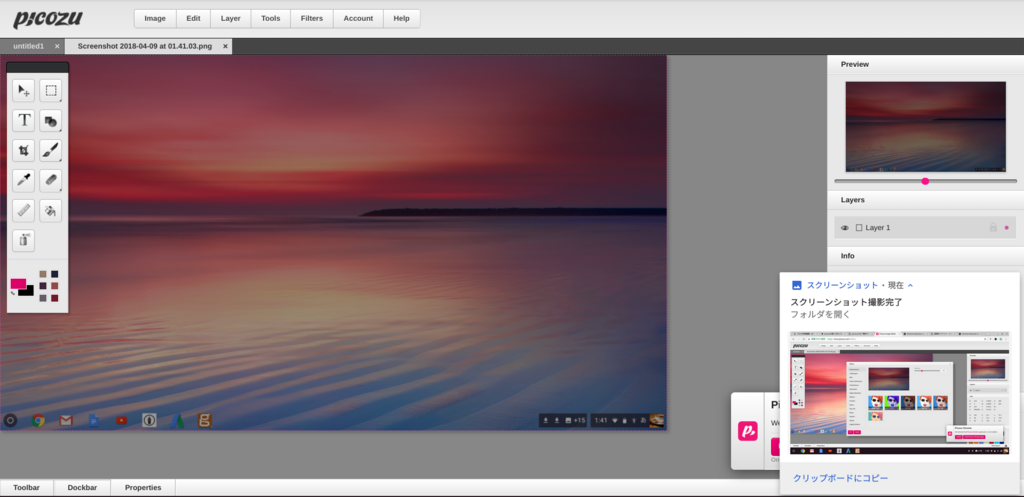1024x497 pixels.
Task: Switch to the untitled1 document tab
Action: click(28, 46)
